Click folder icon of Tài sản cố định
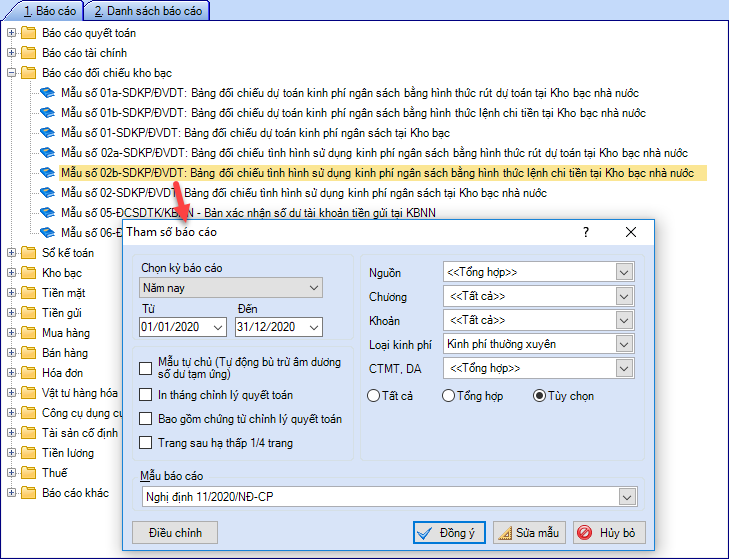 coord(28,433)
